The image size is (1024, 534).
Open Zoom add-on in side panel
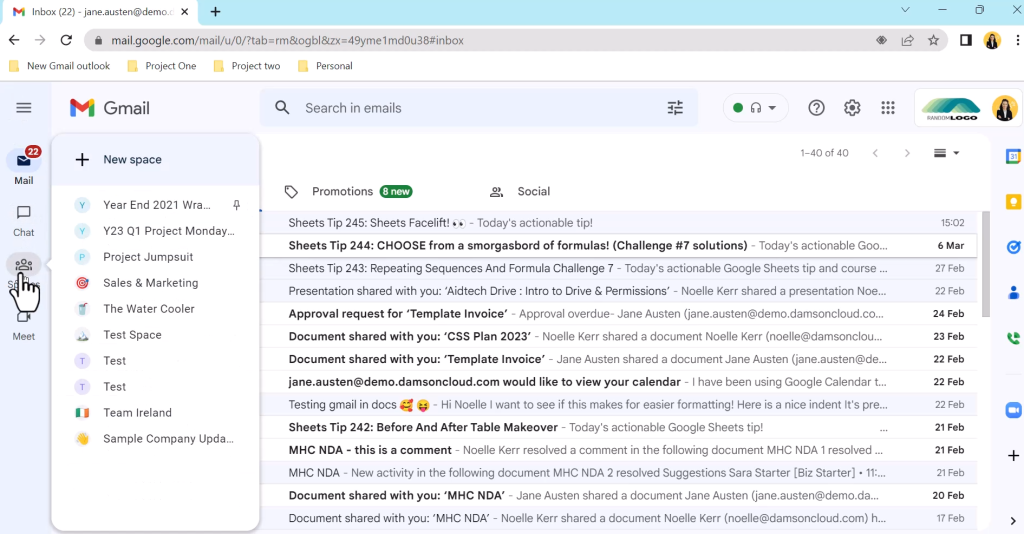tap(1013, 410)
